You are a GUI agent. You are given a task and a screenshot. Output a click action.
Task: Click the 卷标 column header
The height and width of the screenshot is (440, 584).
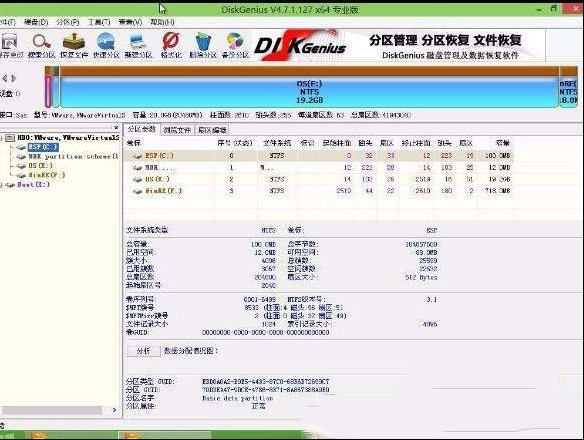134,143
